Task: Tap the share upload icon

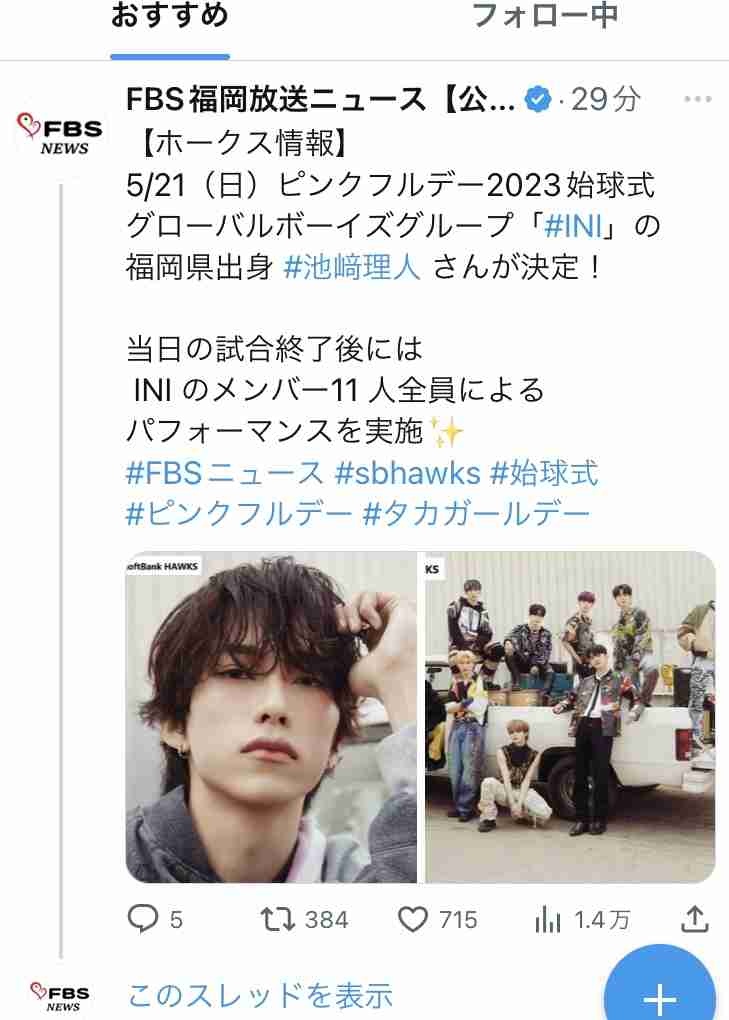Action: [694, 919]
